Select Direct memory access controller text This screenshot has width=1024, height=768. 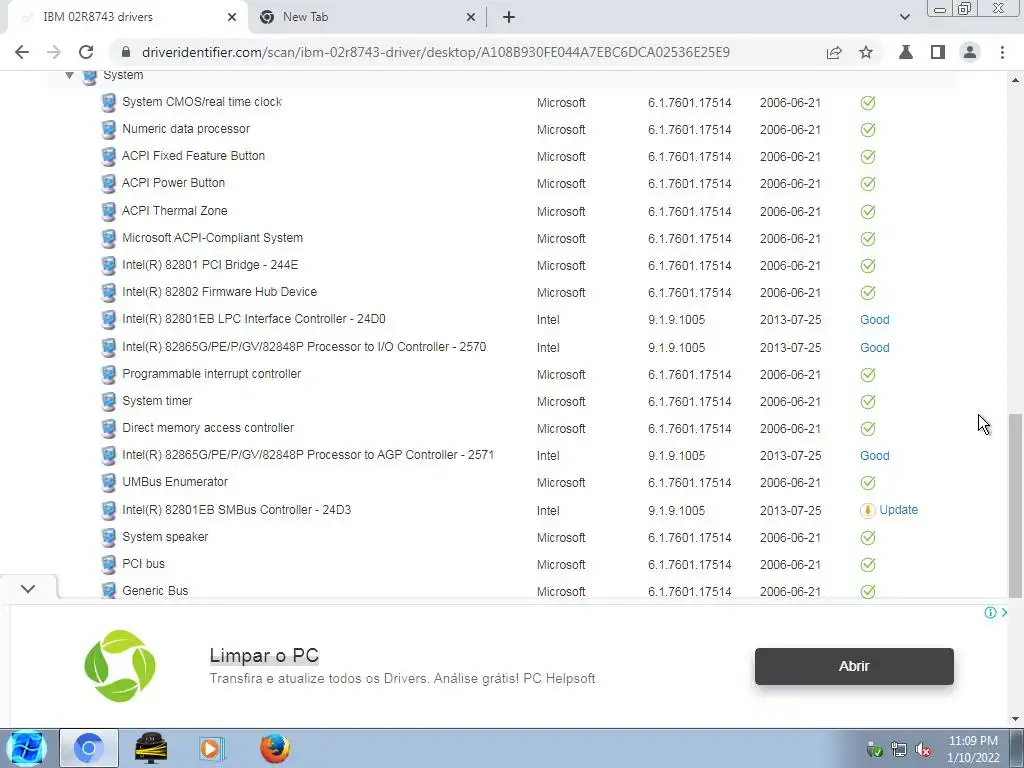208,428
